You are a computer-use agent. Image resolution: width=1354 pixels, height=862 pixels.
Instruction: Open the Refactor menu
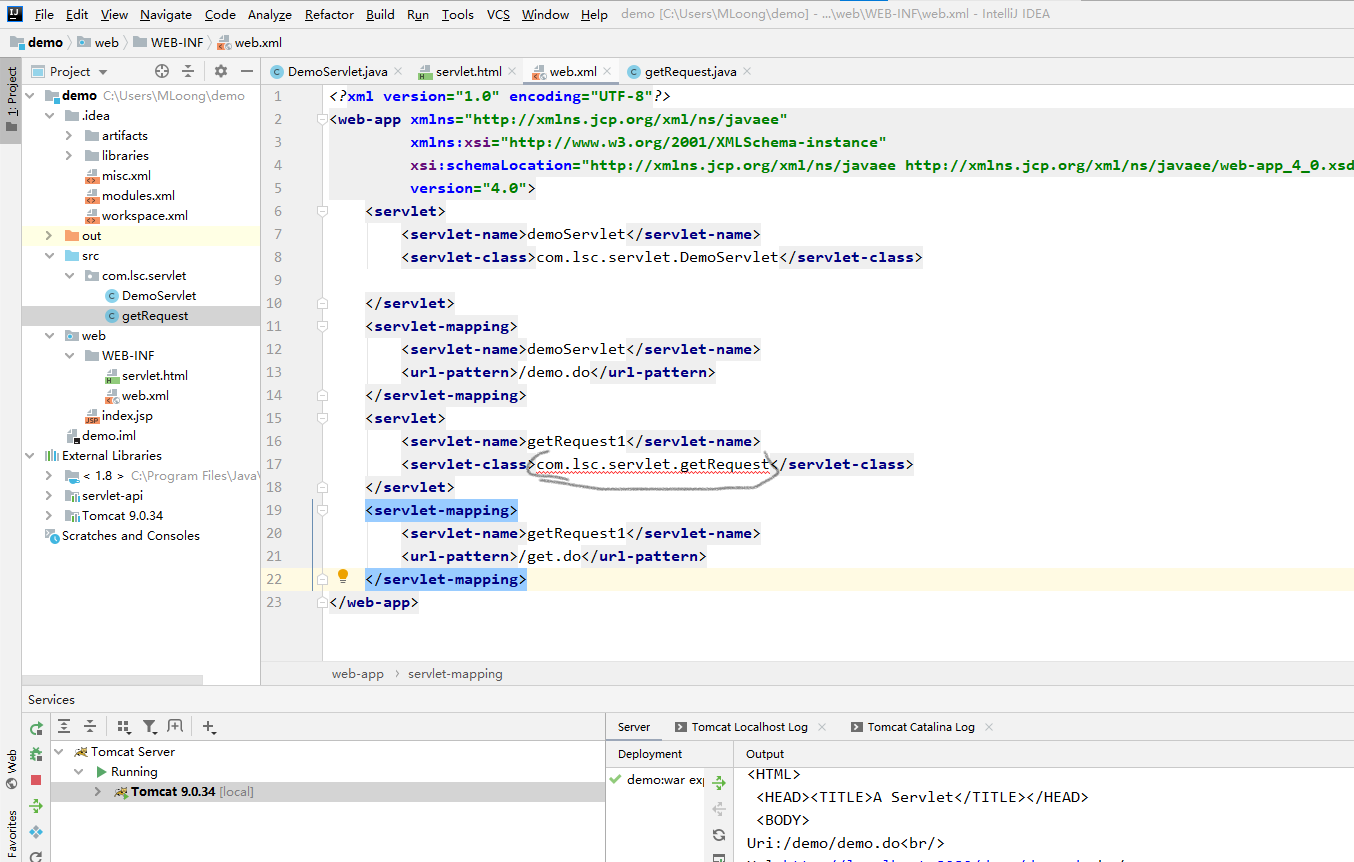pos(329,14)
